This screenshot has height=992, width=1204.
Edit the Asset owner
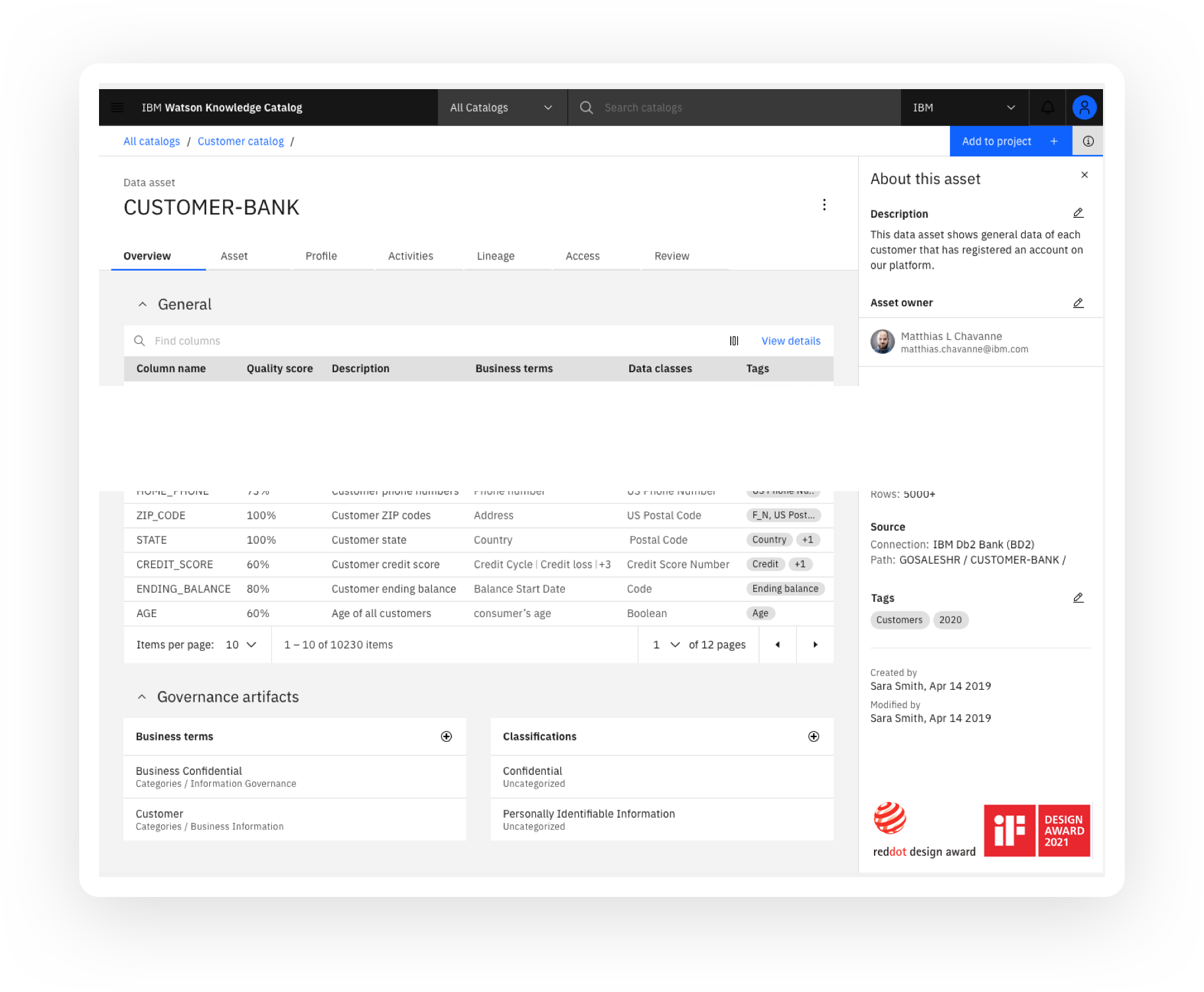point(1078,303)
